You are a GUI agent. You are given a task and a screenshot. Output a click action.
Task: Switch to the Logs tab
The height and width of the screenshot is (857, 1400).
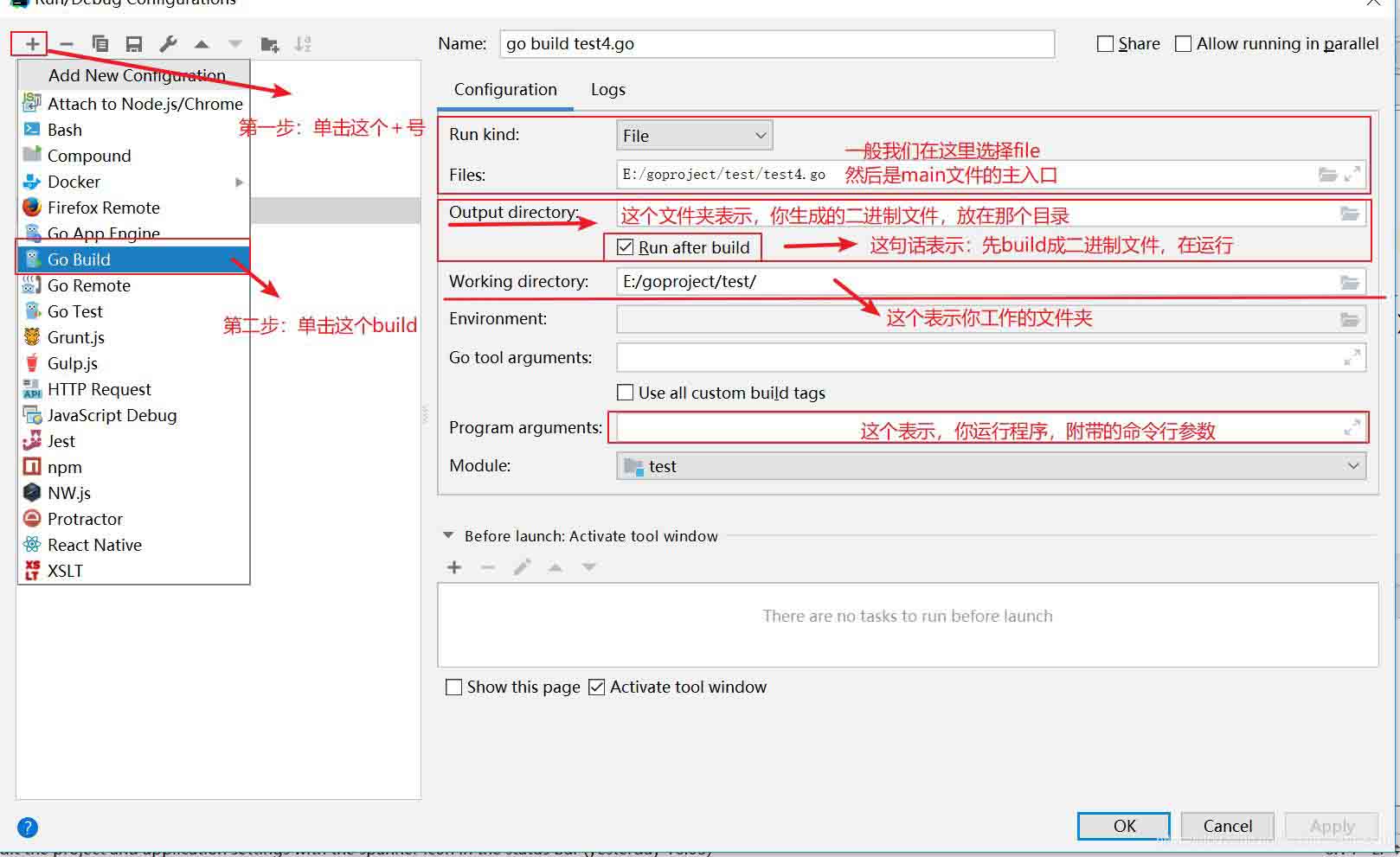[x=607, y=90]
